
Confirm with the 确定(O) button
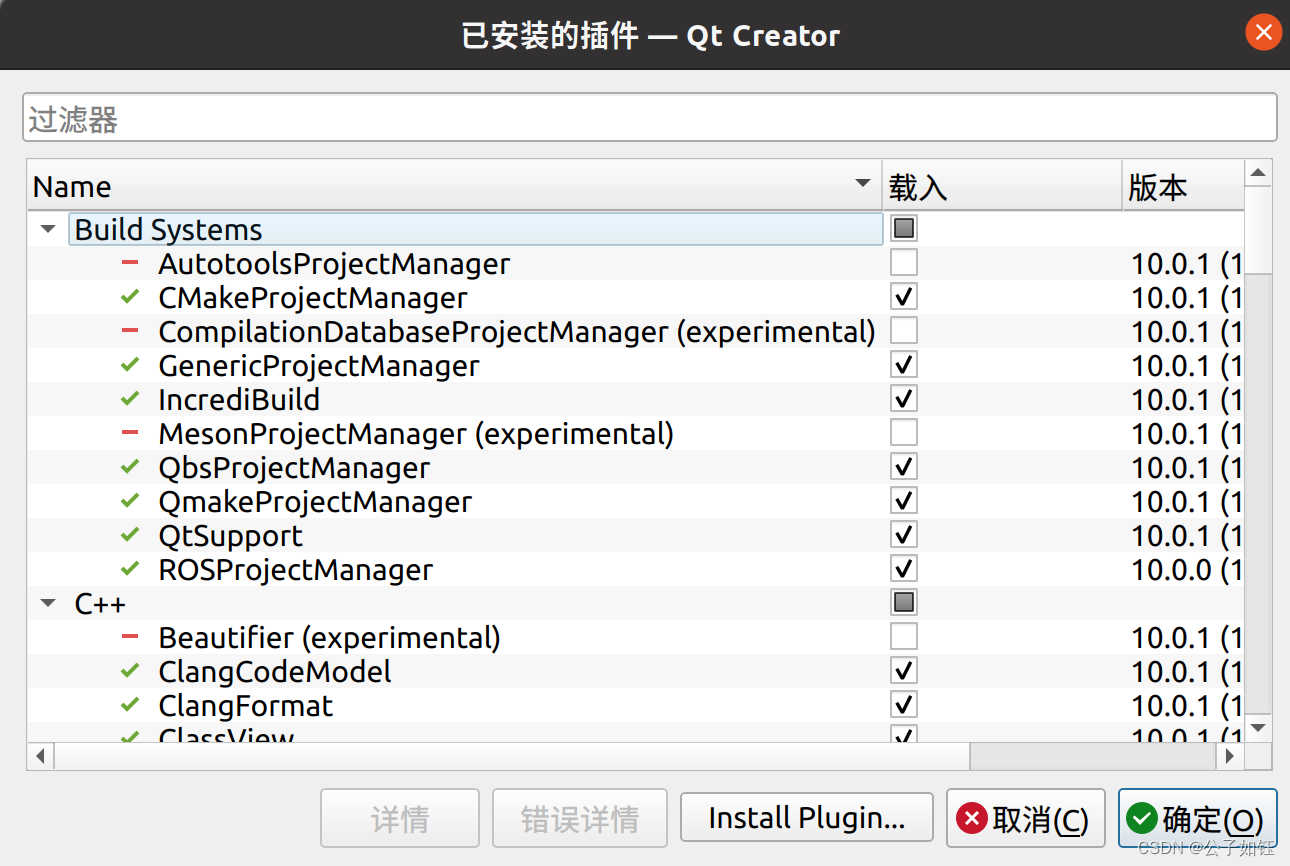click(1197, 818)
